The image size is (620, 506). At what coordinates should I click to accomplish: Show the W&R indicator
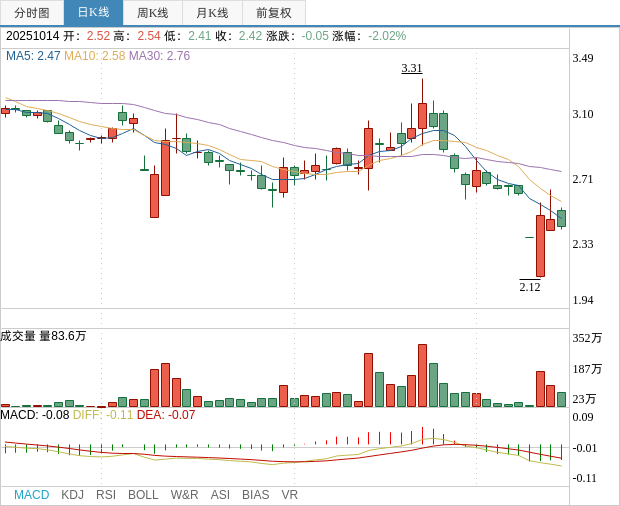point(184,495)
